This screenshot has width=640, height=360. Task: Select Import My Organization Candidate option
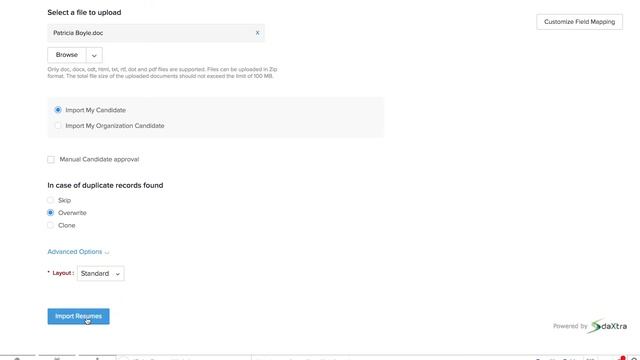58,126
